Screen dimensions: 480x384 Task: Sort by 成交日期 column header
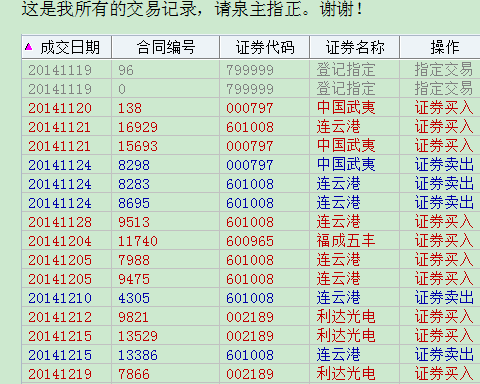[67, 47]
